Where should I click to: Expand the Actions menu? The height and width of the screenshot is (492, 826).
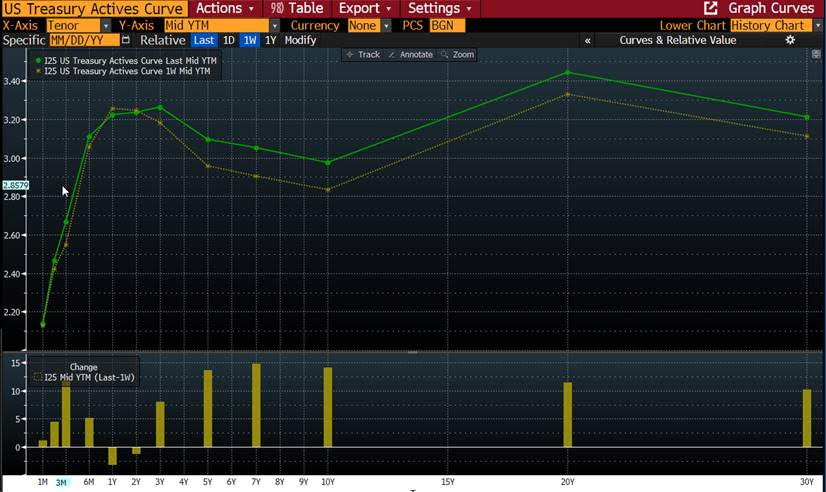[x=225, y=8]
